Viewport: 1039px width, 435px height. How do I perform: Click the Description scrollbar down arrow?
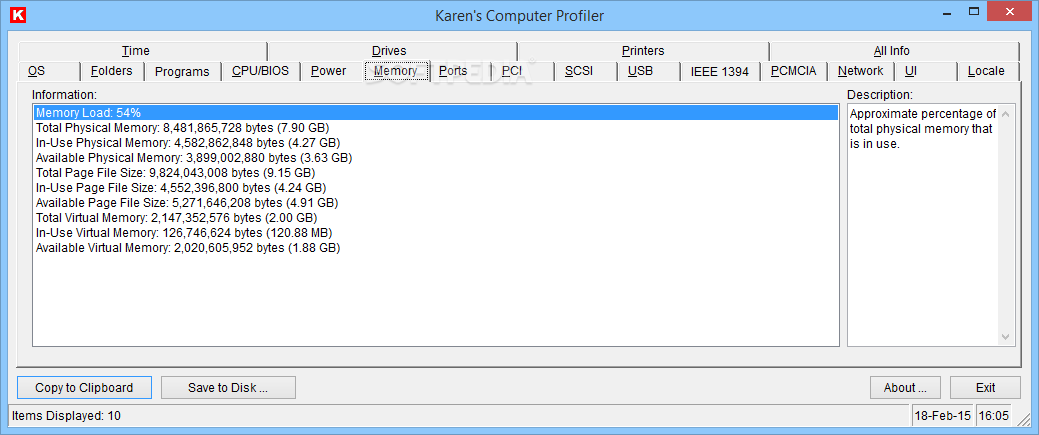pos(1006,337)
